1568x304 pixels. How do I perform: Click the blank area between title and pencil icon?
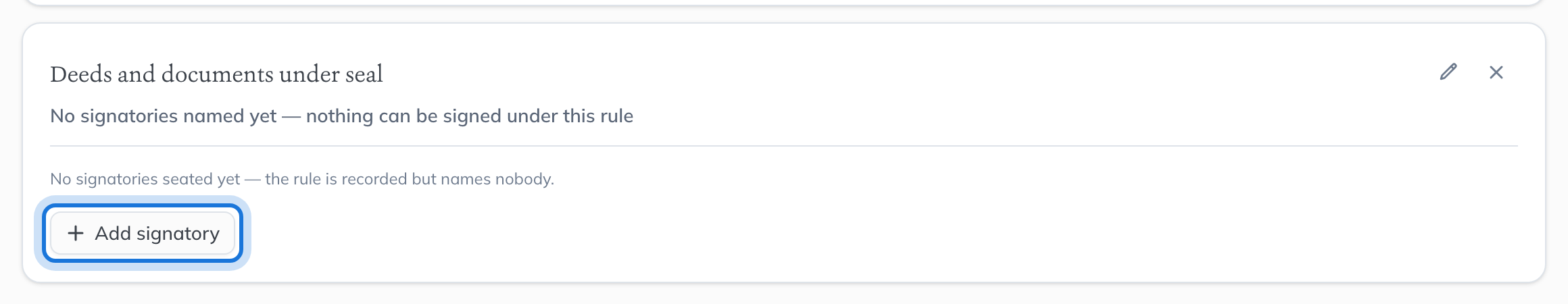tap(906, 73)
